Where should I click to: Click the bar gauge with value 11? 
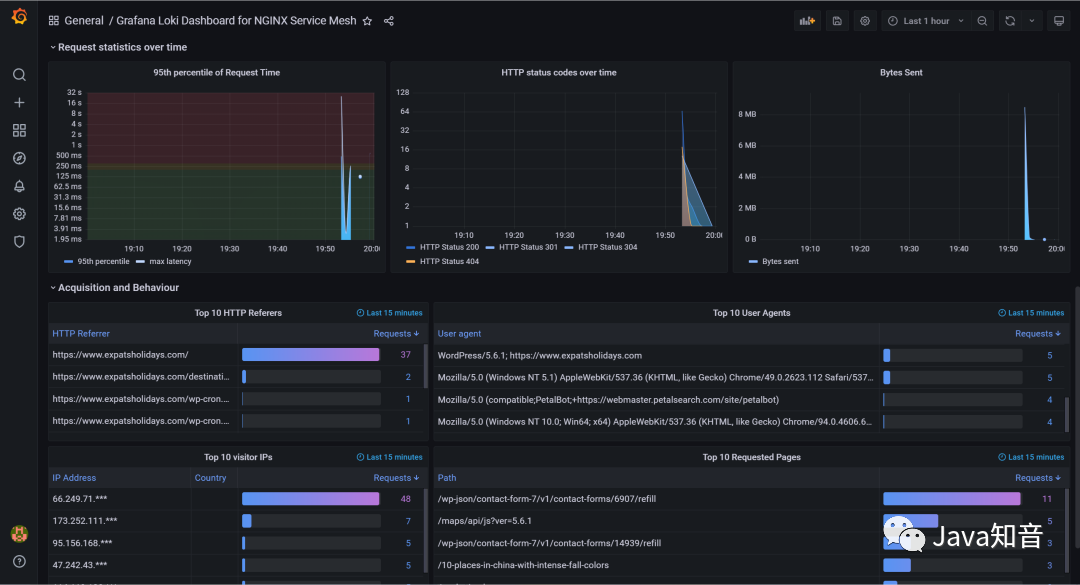952,499
